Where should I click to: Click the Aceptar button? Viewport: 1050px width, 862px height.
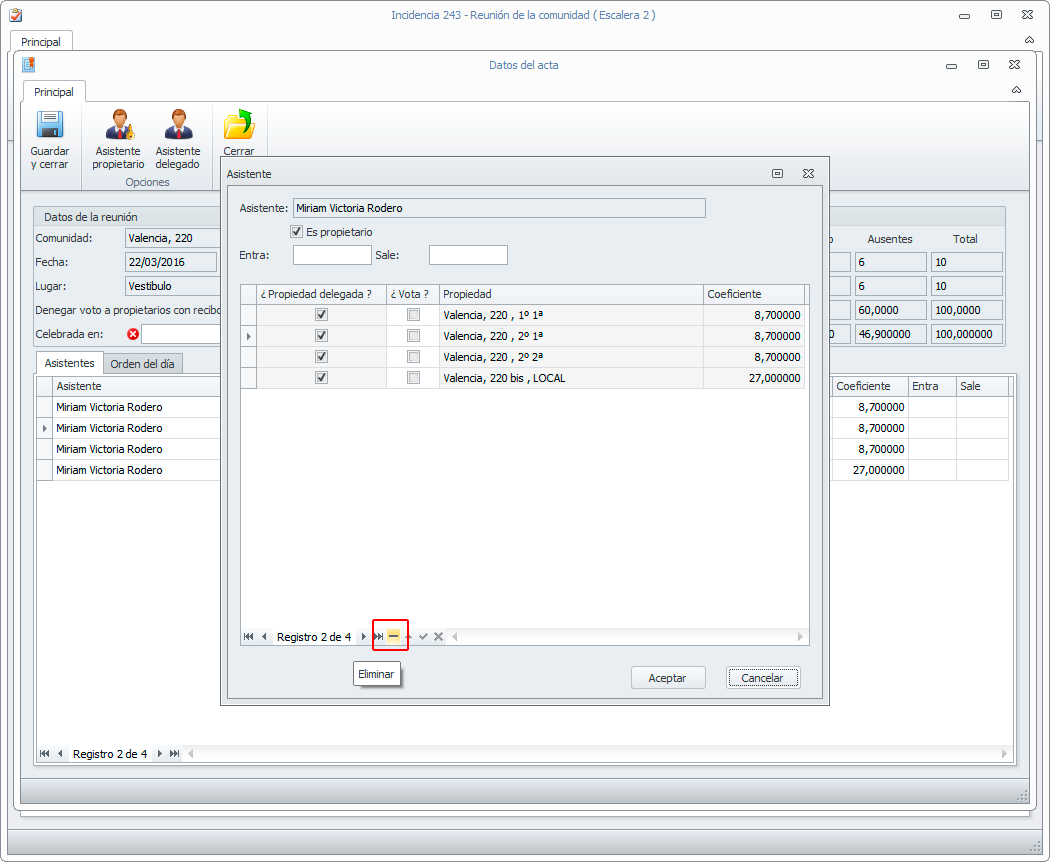668,678
